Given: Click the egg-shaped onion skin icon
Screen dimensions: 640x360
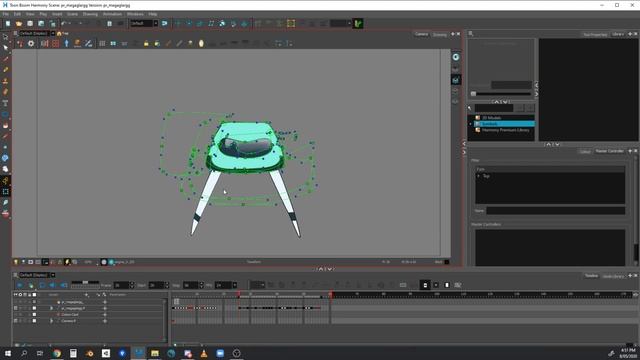Looking at the screenshot, I should coord(201,43).
